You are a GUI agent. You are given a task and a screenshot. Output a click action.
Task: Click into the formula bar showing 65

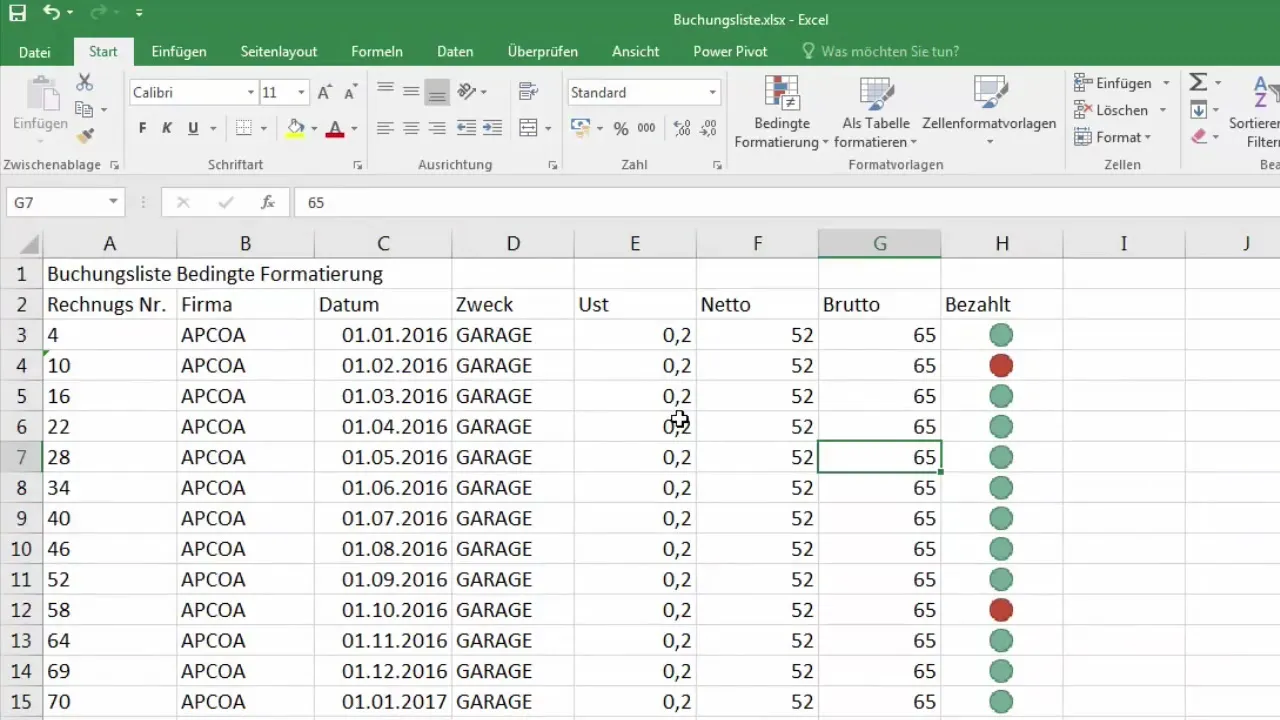[x=786, y=202]
